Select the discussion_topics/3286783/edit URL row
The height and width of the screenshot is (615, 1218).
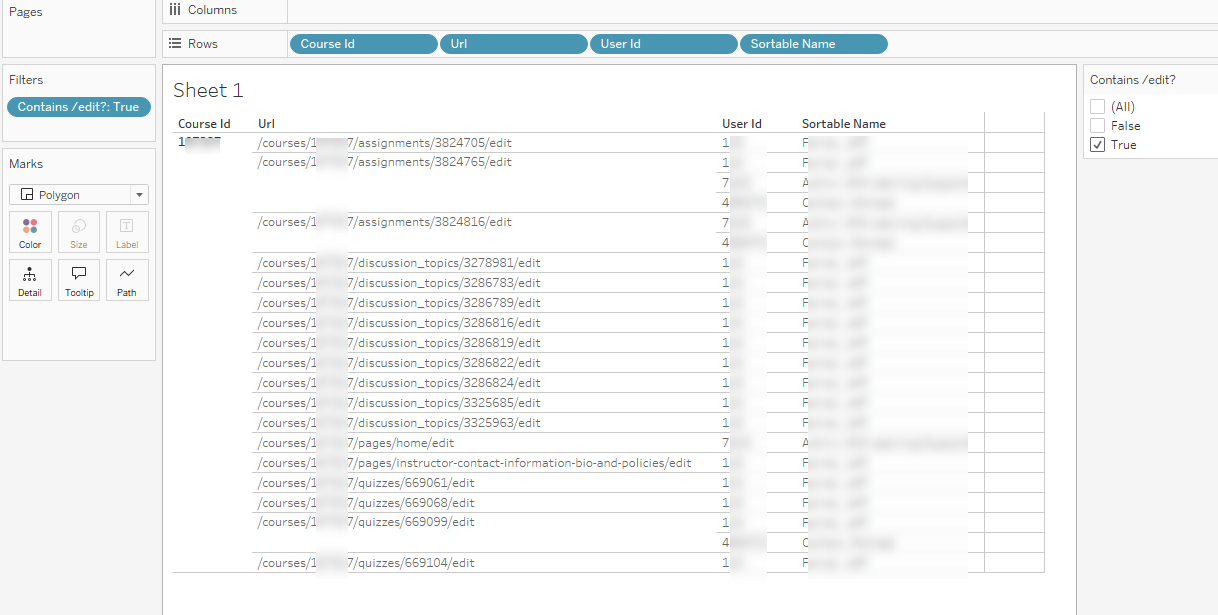click(399, 283)
